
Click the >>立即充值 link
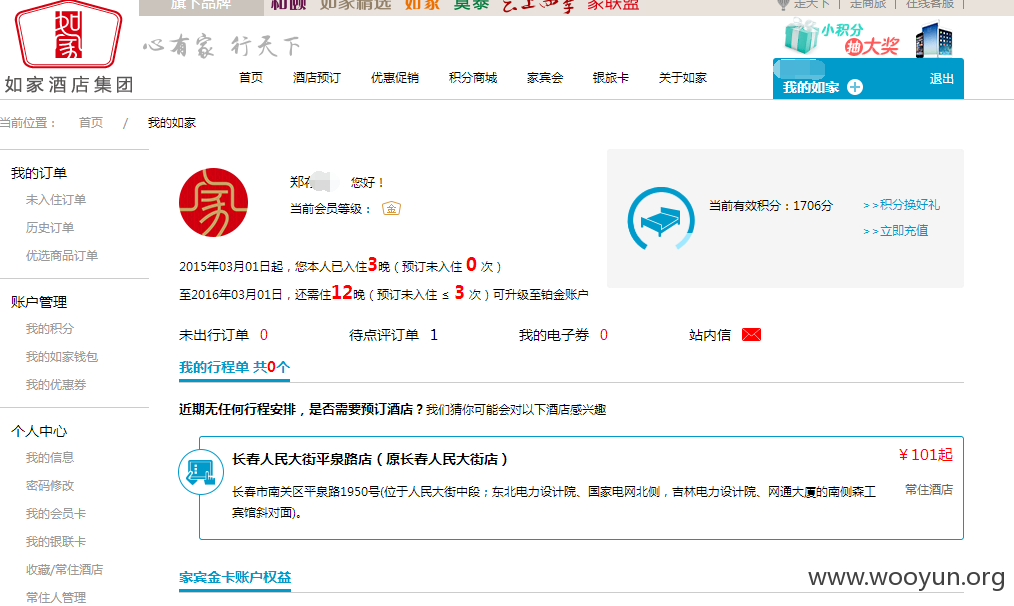(896, 230)
